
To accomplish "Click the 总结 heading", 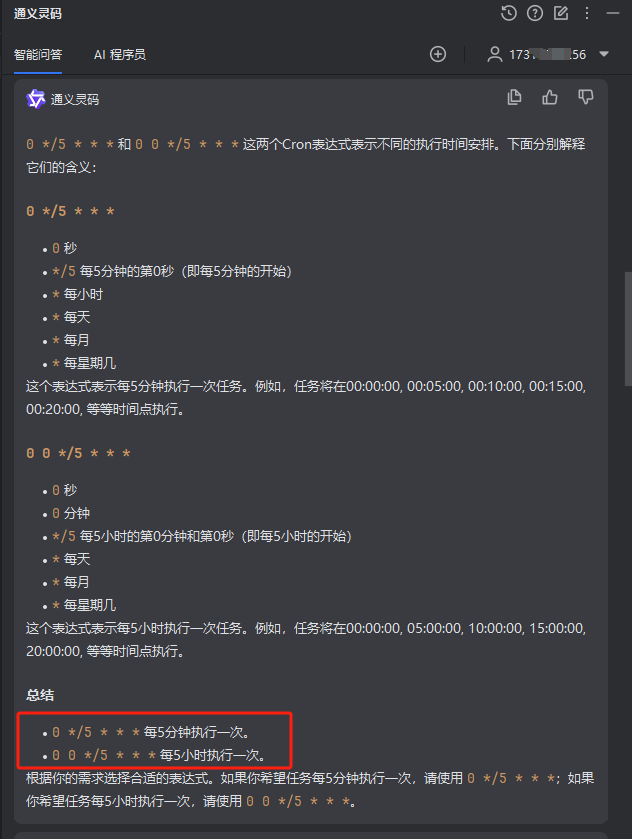I will click(40, 695).
